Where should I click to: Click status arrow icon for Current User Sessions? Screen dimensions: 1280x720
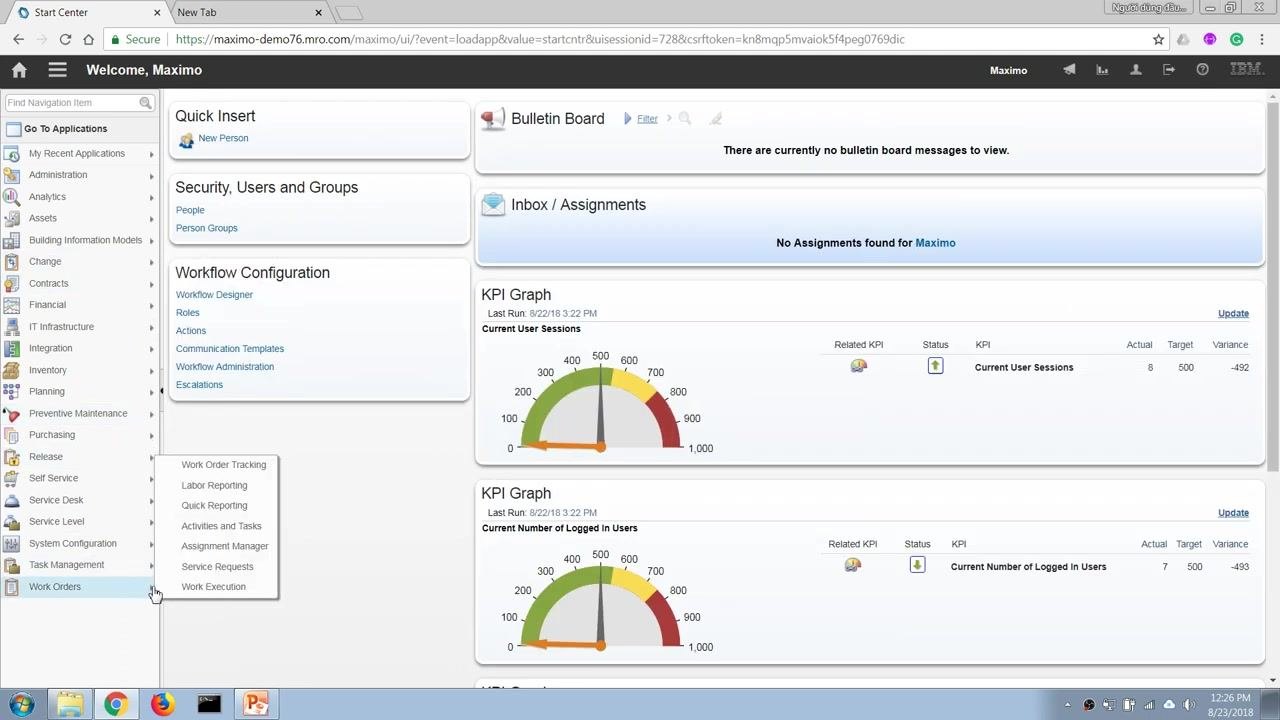(935, 366)
